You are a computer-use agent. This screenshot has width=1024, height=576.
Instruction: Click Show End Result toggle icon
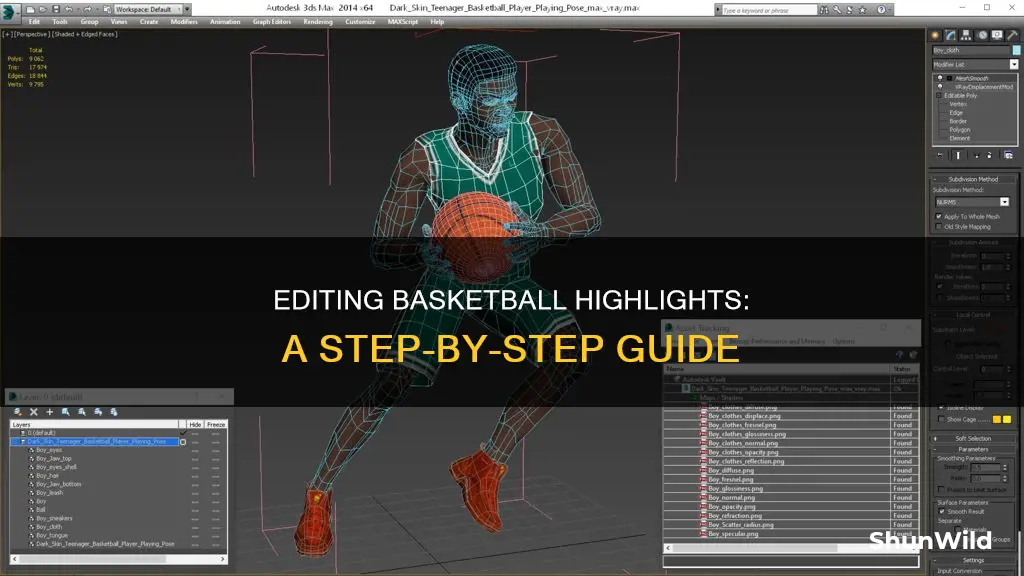[958, 155]
